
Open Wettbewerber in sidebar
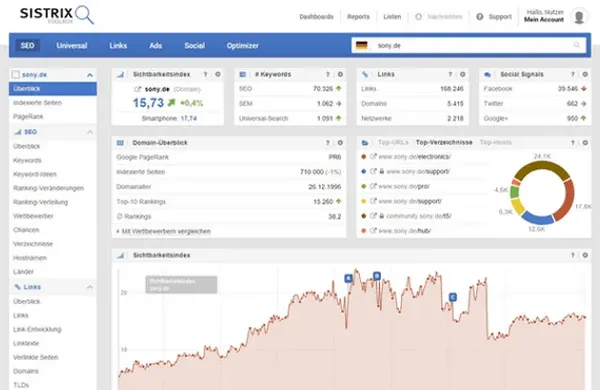tap(33, 216)
